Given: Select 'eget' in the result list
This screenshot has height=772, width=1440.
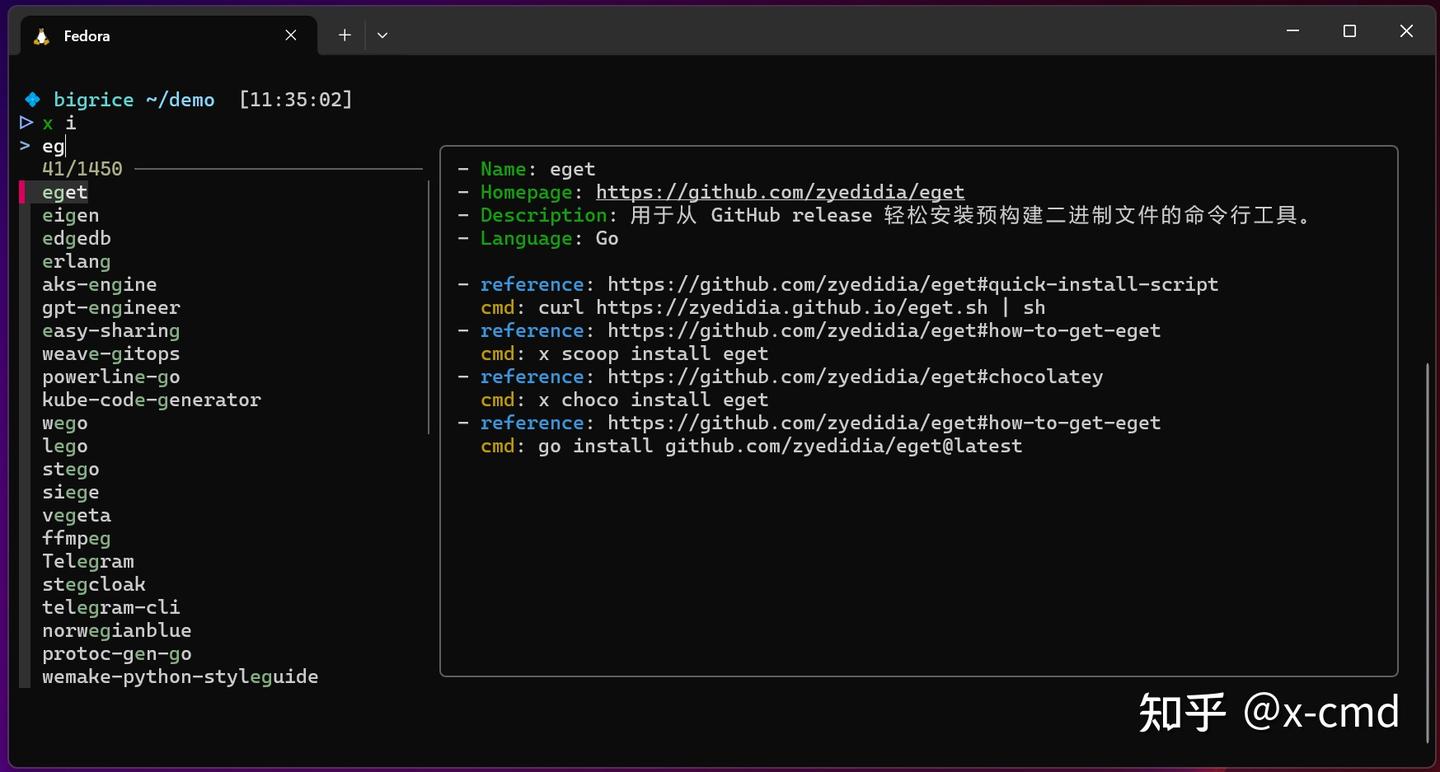Looking at the screenshot, I should tap(65, 192).
